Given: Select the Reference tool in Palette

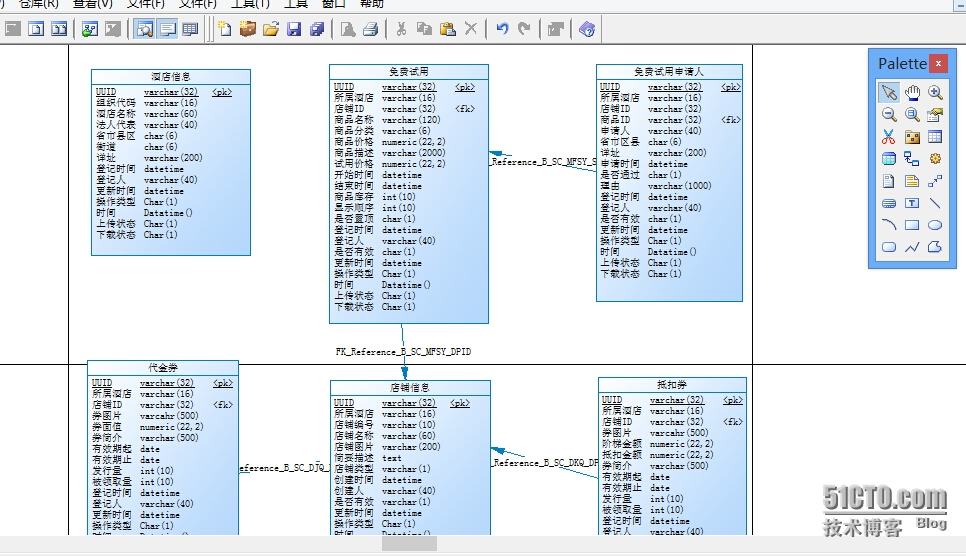Looking at the screenshot, I should coord(912,159).
